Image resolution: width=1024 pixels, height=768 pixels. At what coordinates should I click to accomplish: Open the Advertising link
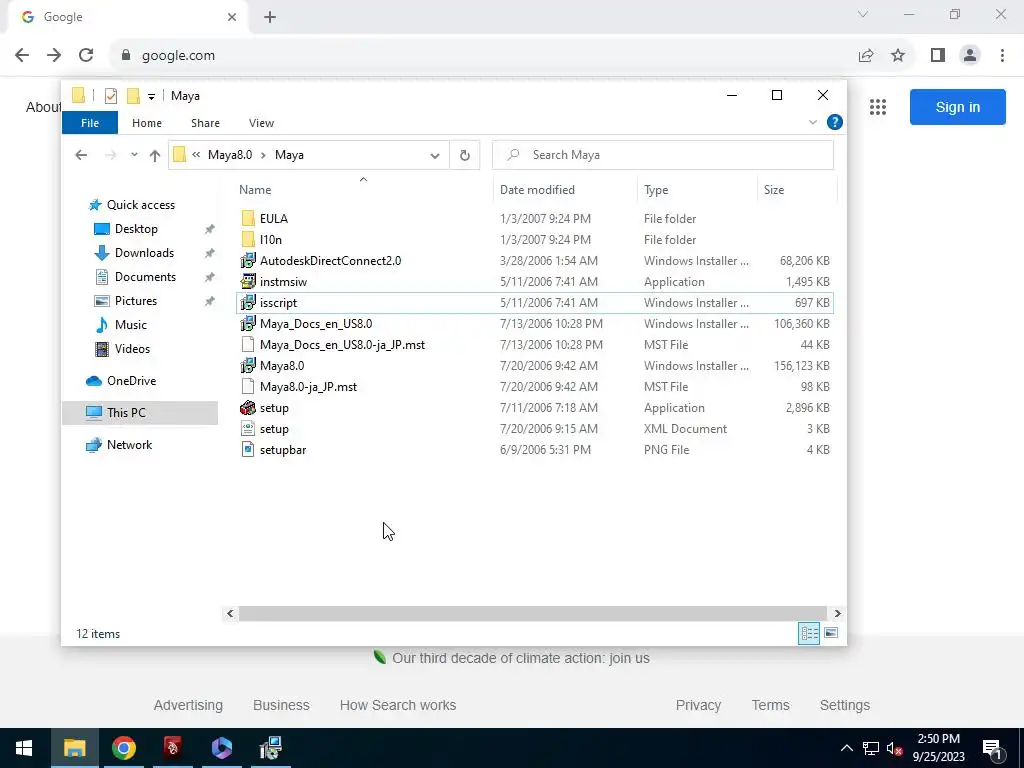pyautogui.click(x=188, y=705)
